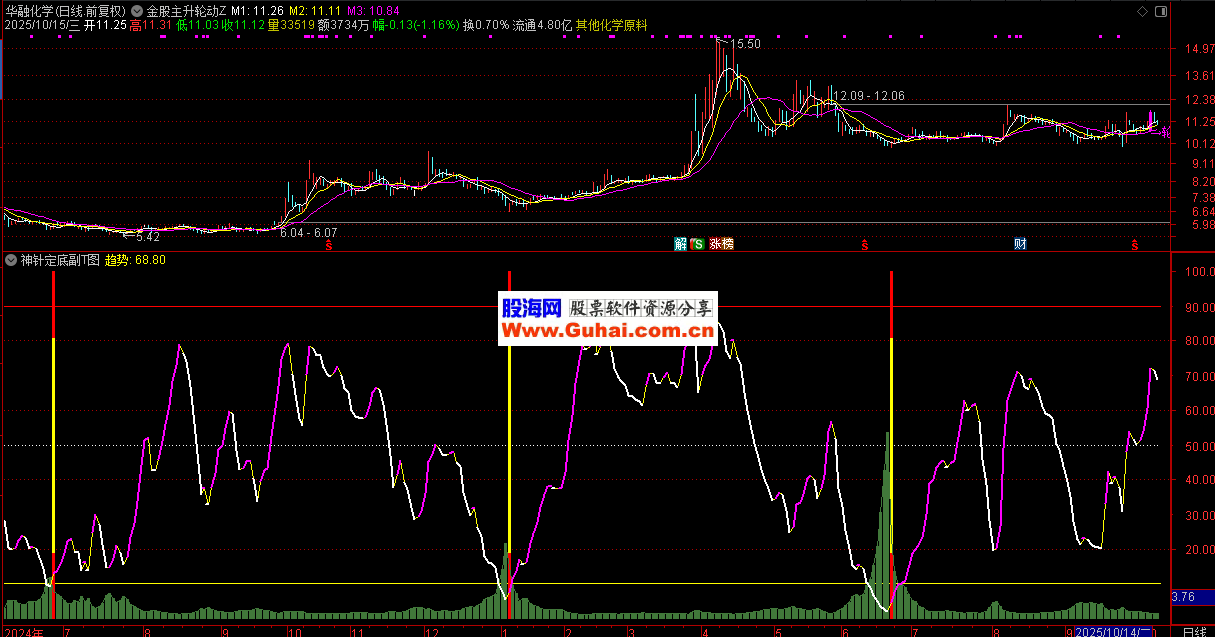Click the 2025/10/14 date marker on time axis

(1115, 632)
